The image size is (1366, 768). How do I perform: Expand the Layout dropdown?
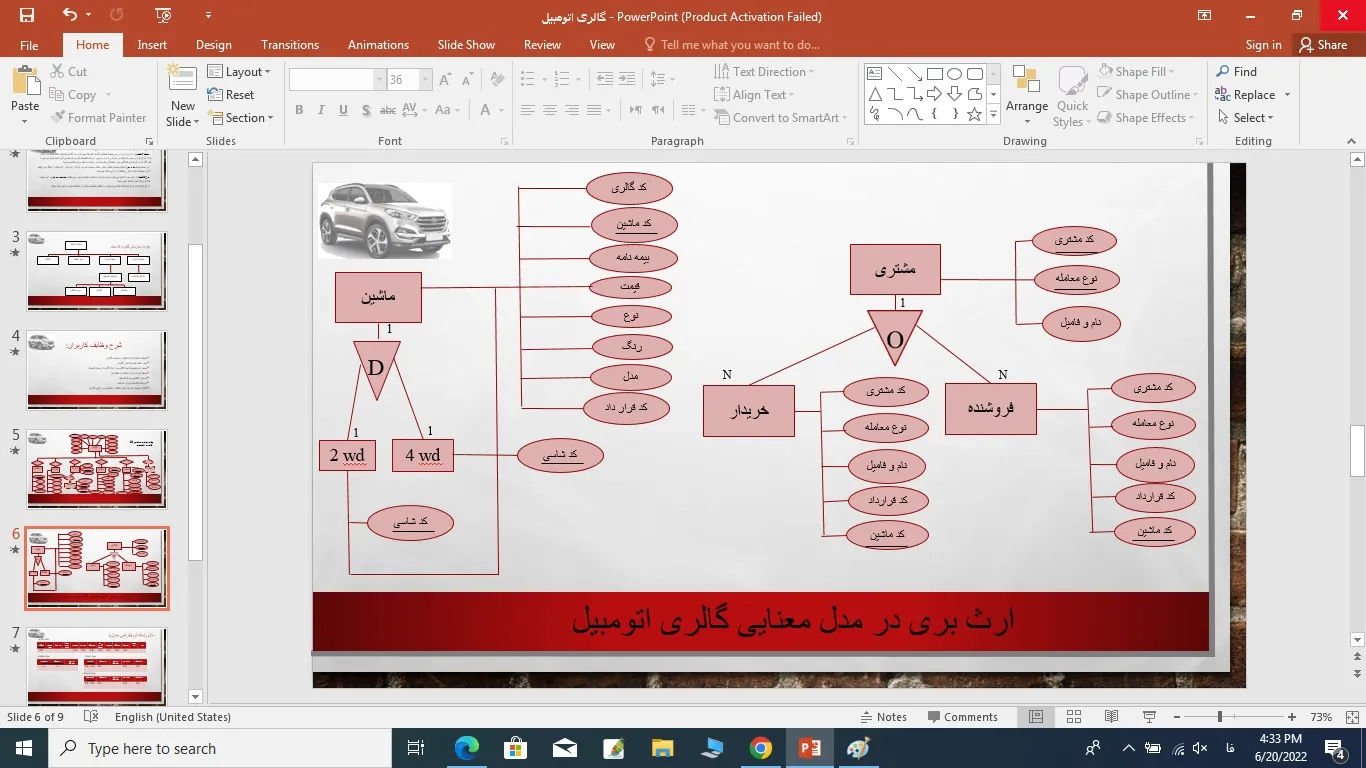tap(240, 72)
